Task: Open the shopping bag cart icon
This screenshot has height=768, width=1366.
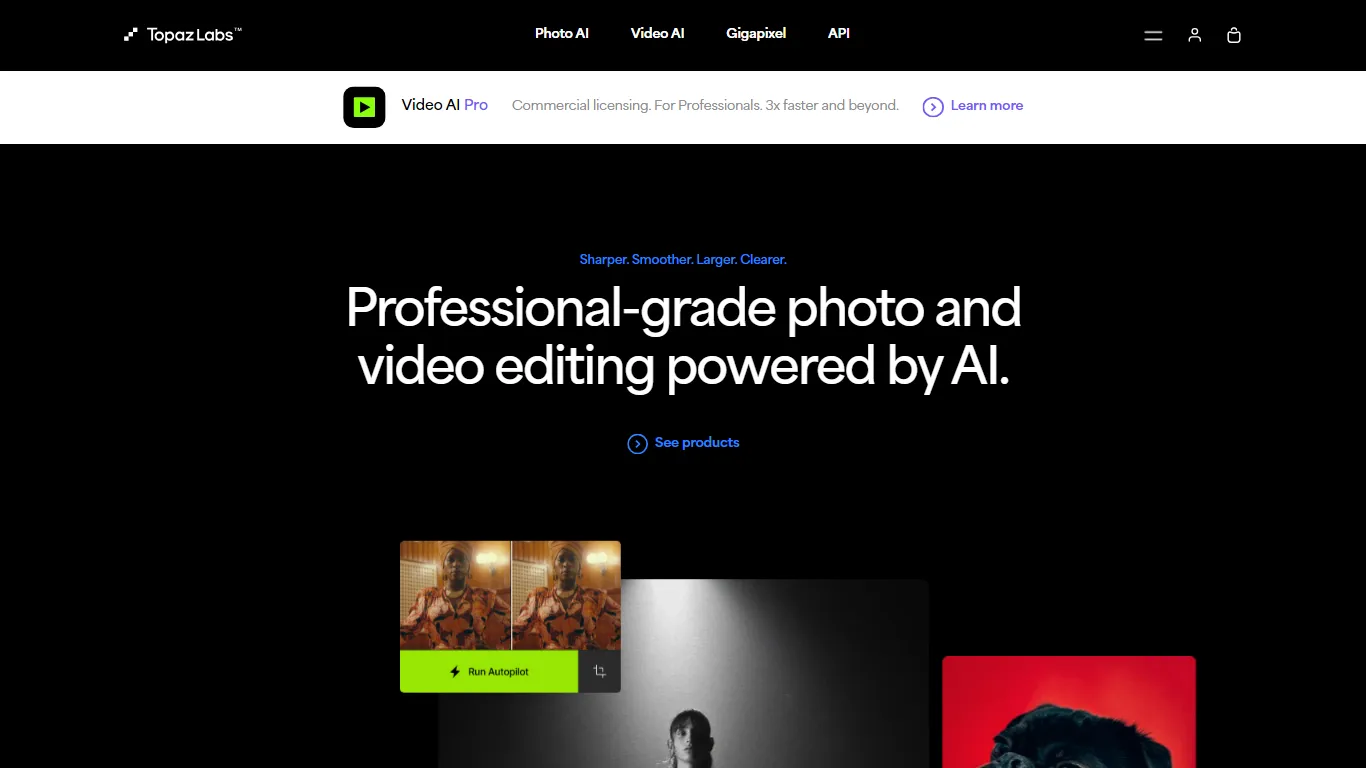Action: pyautogui.click(x=1234, y=35)
